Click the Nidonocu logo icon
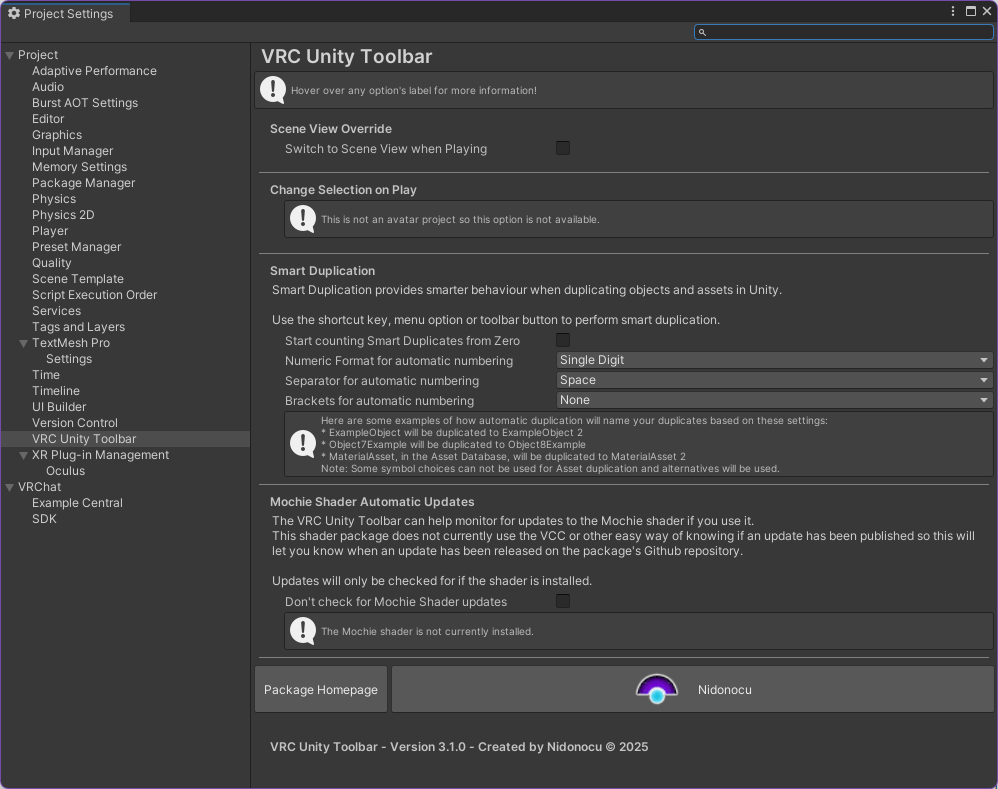Image resolution: width=998 pixels, height=789 pixels. pyautogui.click(x=657, y=689)
